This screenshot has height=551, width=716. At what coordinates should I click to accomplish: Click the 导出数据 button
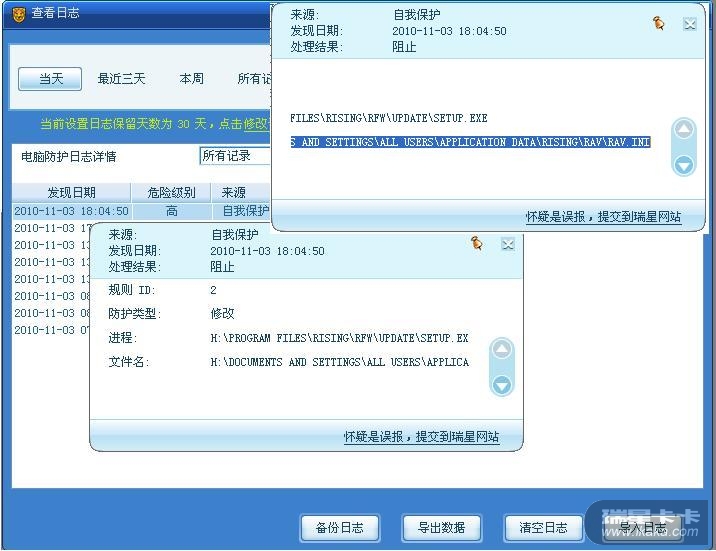[442, 528]
